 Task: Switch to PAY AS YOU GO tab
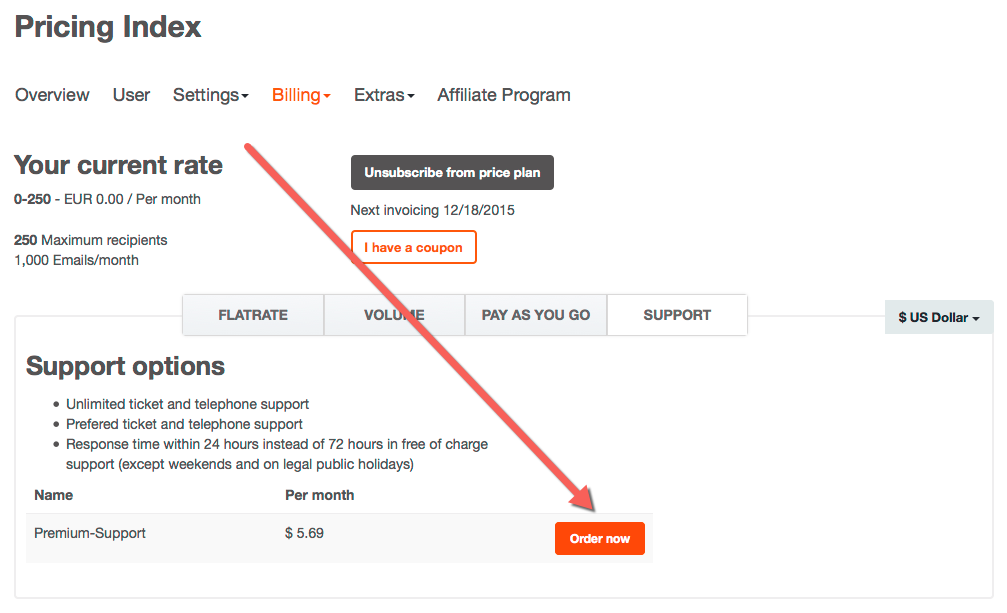[x=536, y=315]
